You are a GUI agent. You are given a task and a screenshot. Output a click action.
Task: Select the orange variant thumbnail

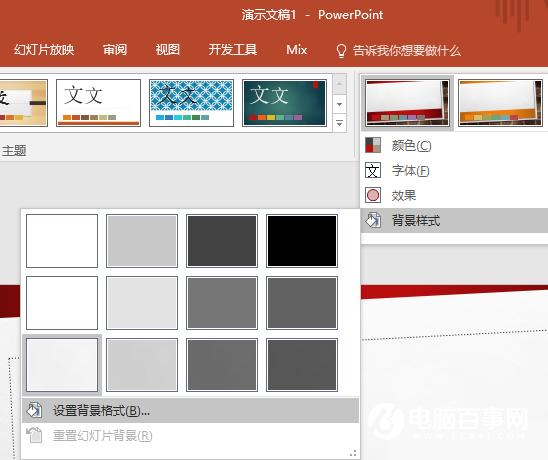click(500, 103)
